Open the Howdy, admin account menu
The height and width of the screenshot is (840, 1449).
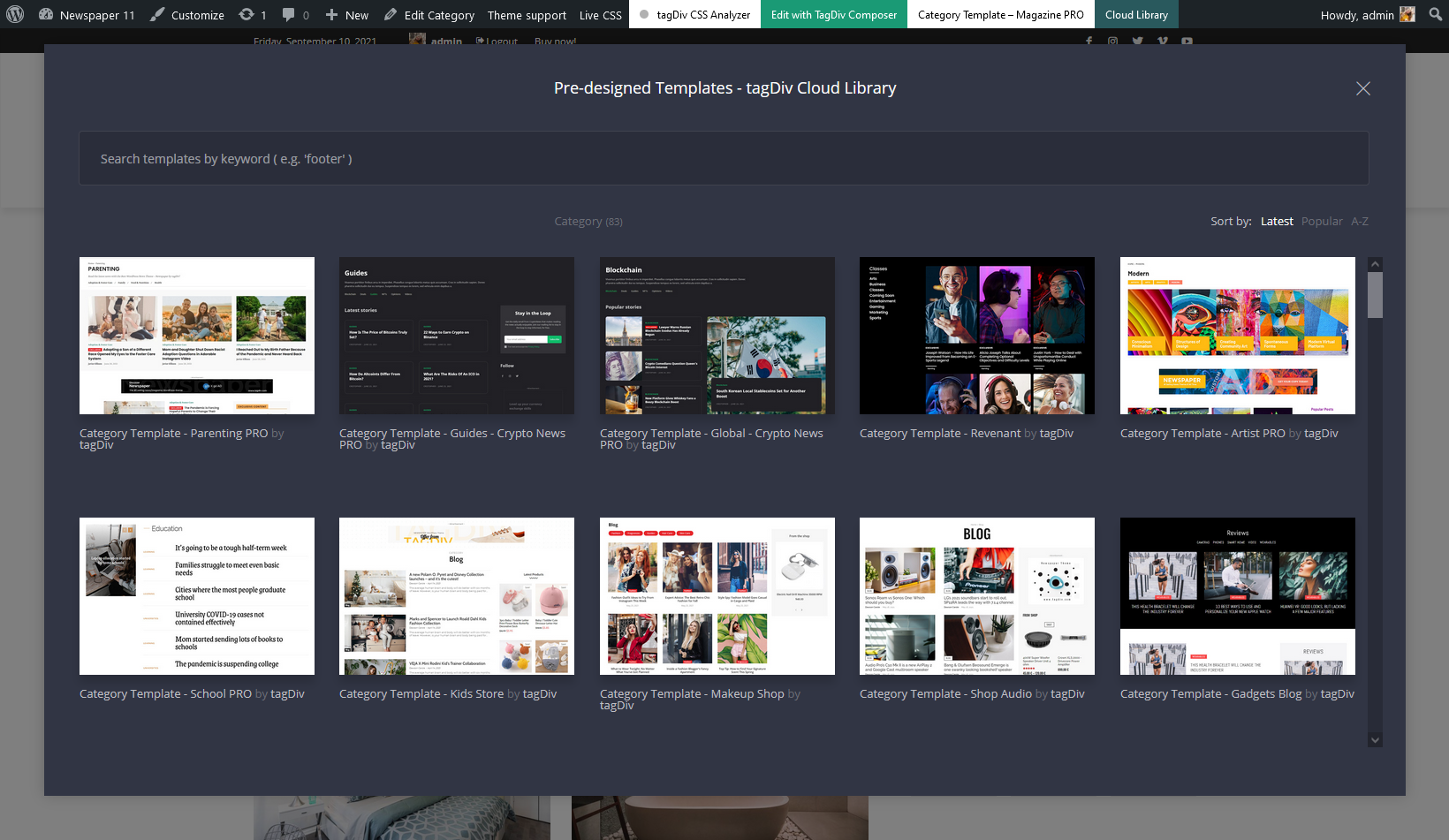(x=1368, y=14)
